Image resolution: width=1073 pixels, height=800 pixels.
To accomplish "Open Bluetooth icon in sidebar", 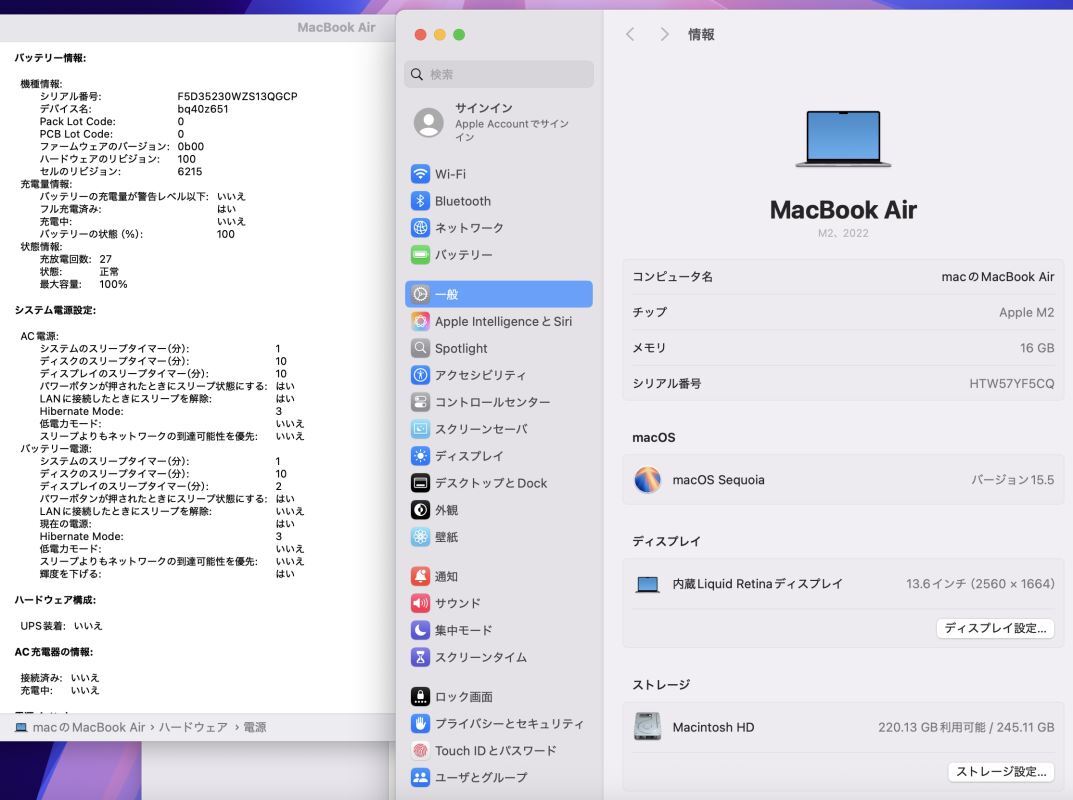I will click(x=420, y=201).
